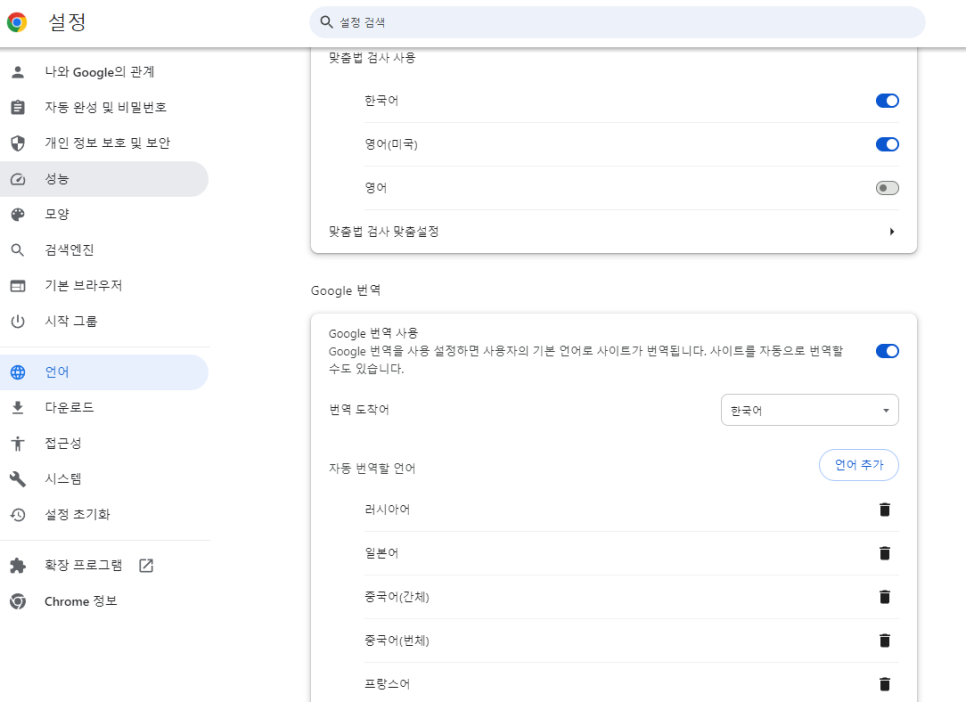Click the magnifier icon in the settings search bar
The height and width of the screenshot is (702, 966).
327,22
